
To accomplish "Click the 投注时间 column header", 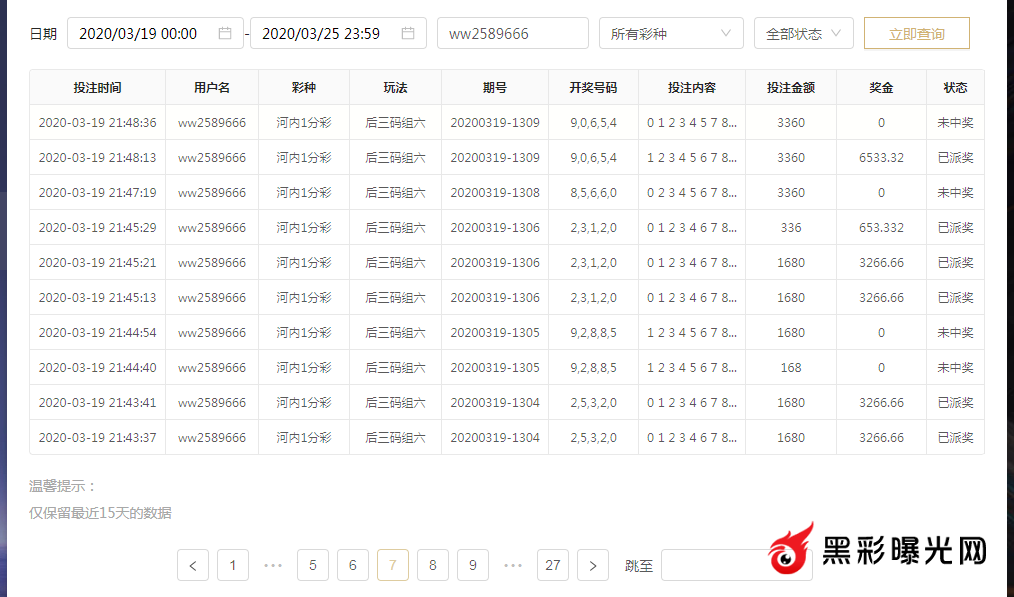I will [97, 88].
